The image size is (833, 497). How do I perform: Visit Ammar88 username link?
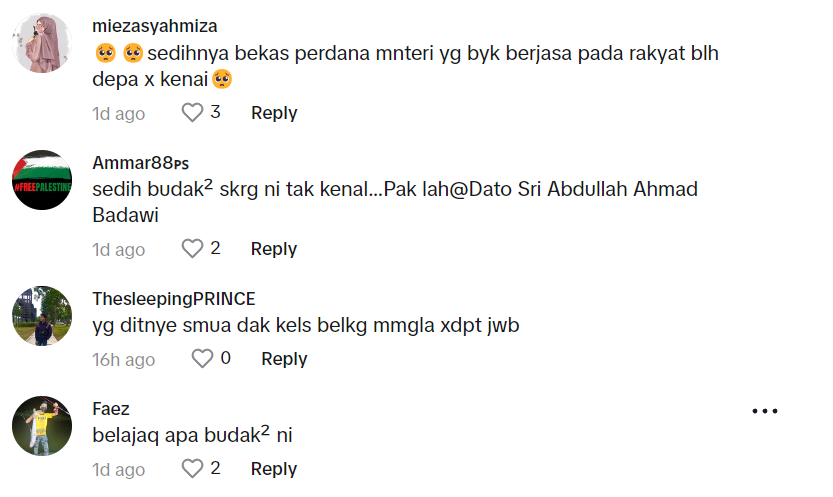coord(140,163)
